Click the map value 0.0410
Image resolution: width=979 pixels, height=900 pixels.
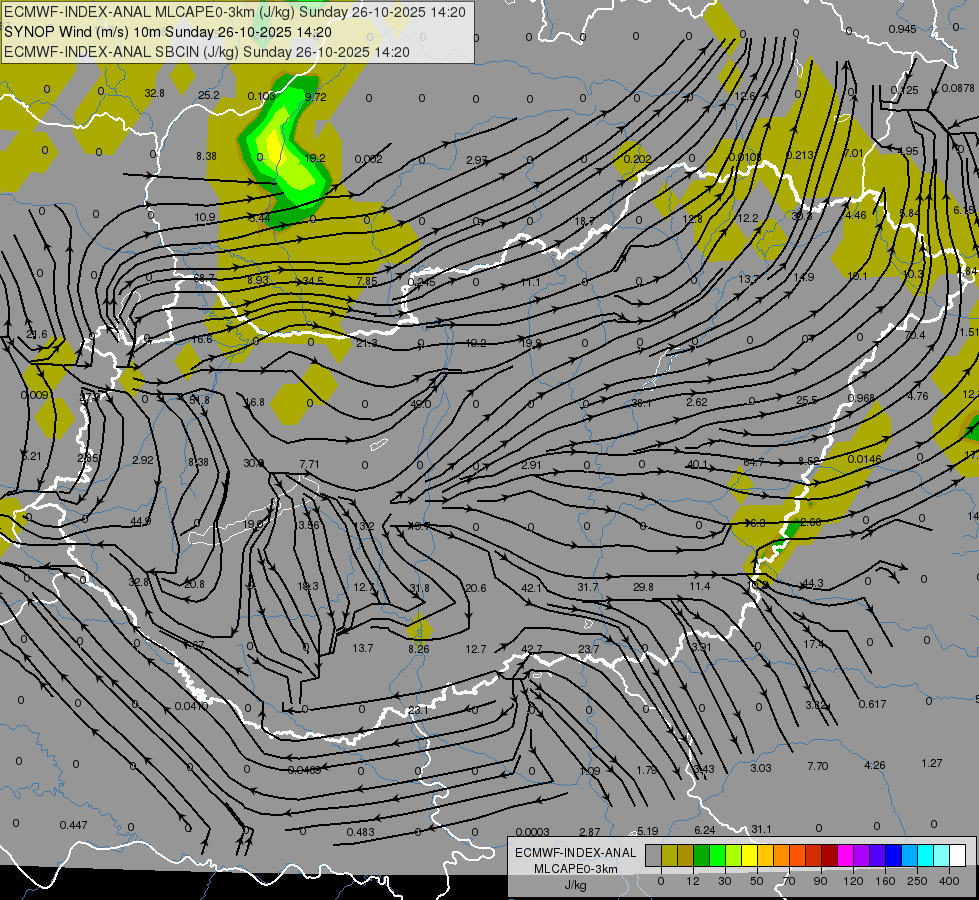[192, 706]
